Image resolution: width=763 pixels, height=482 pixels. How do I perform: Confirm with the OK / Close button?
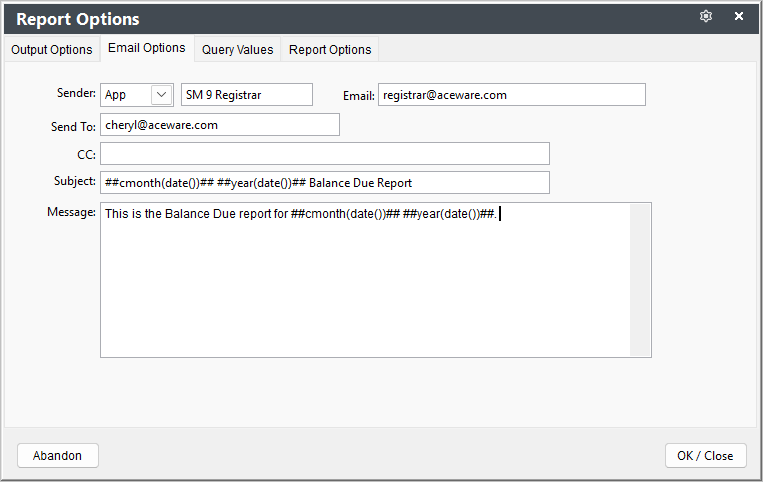[706, 456]
